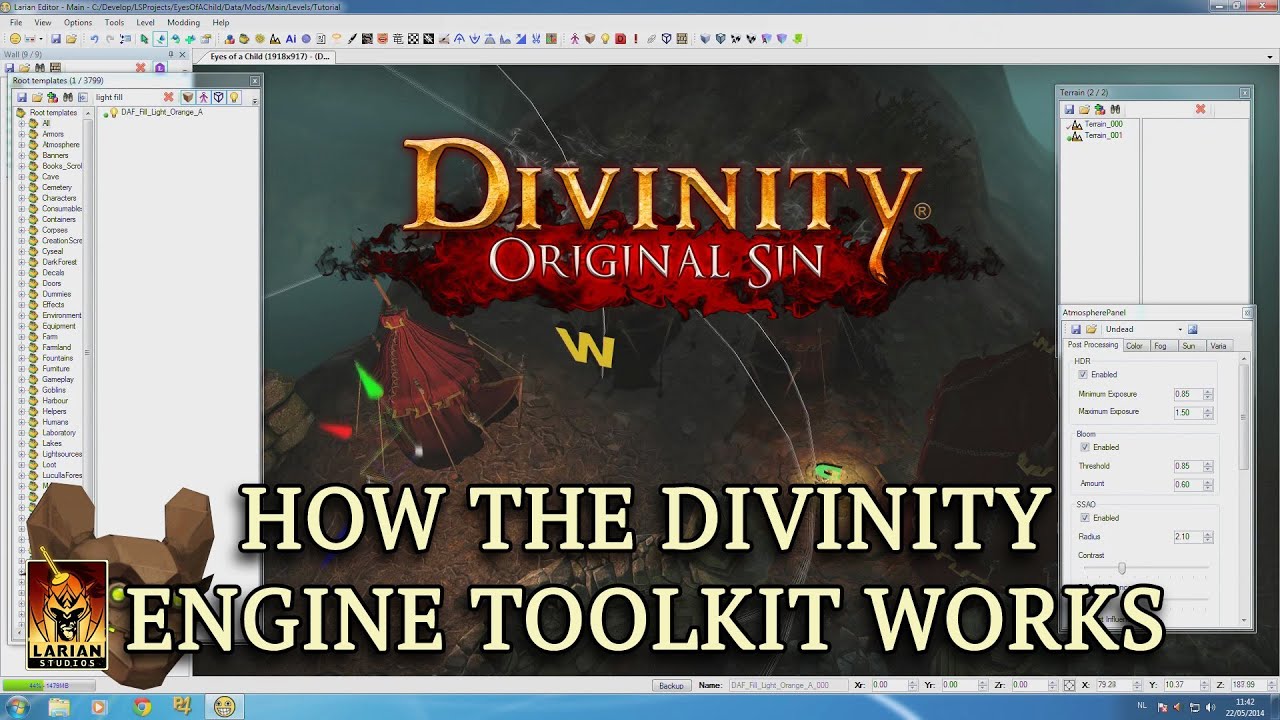Click the AI tool icon in toolbar

291,39
